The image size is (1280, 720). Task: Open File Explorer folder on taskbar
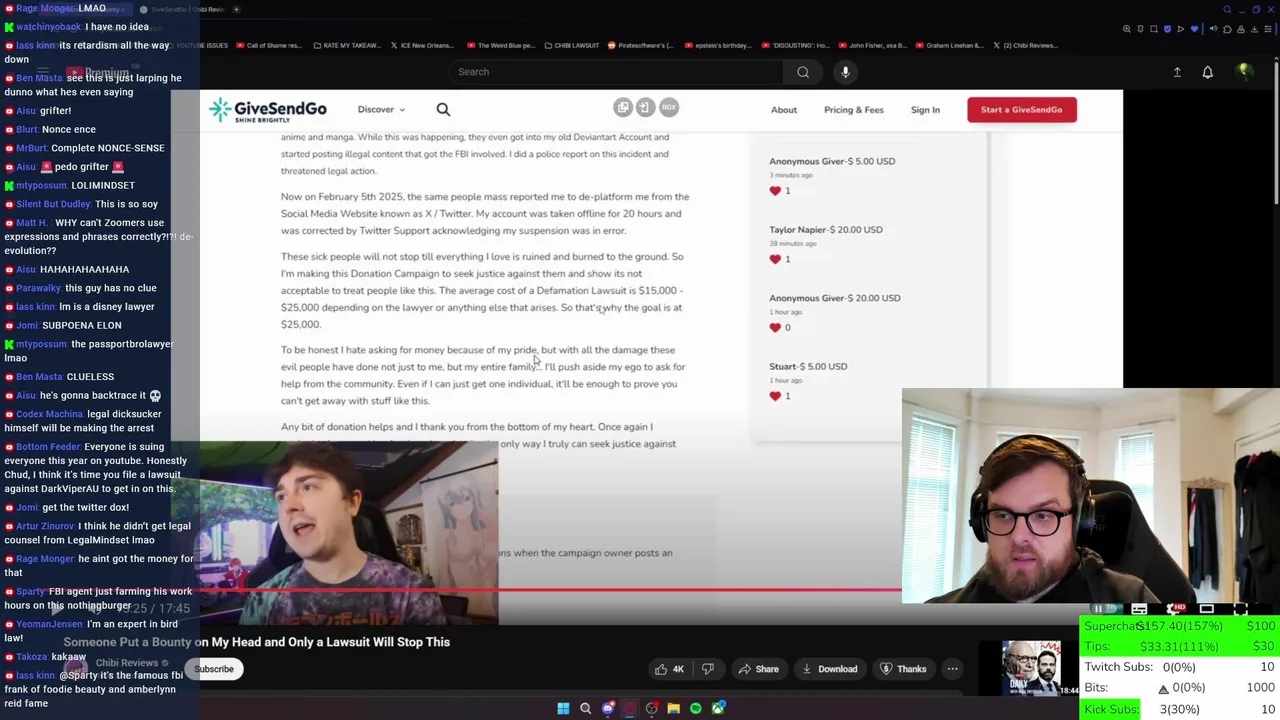[x=673, y=708]
